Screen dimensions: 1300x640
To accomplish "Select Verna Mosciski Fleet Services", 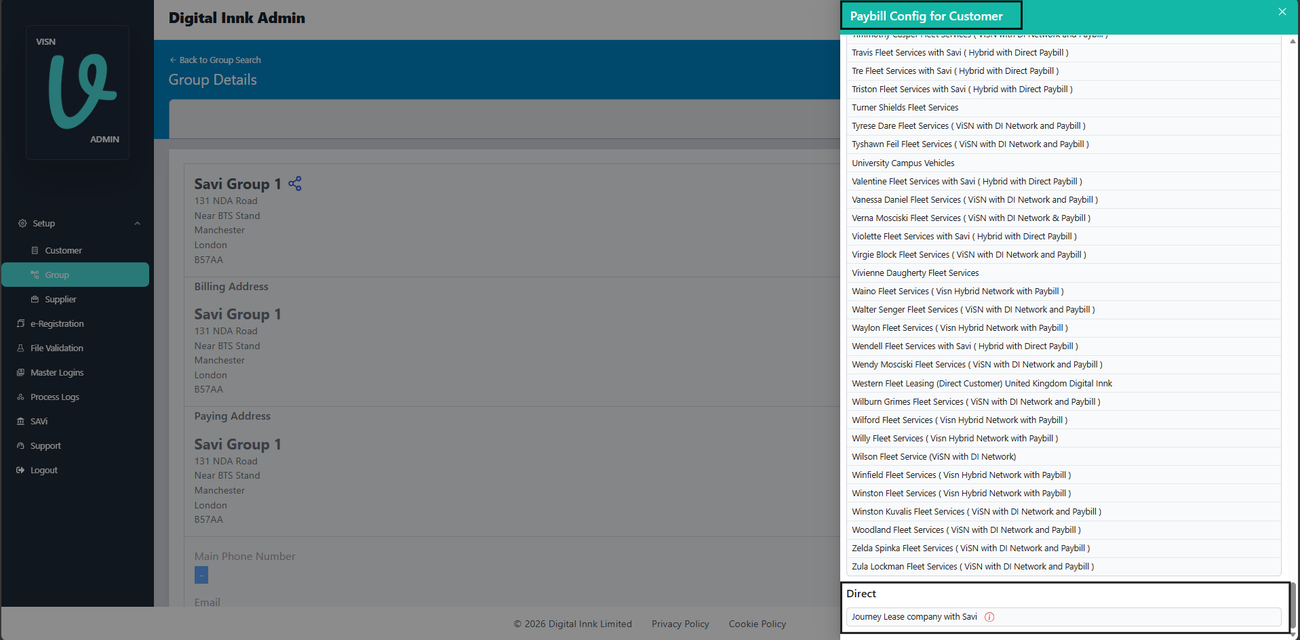I will [x=1063, y=218].
